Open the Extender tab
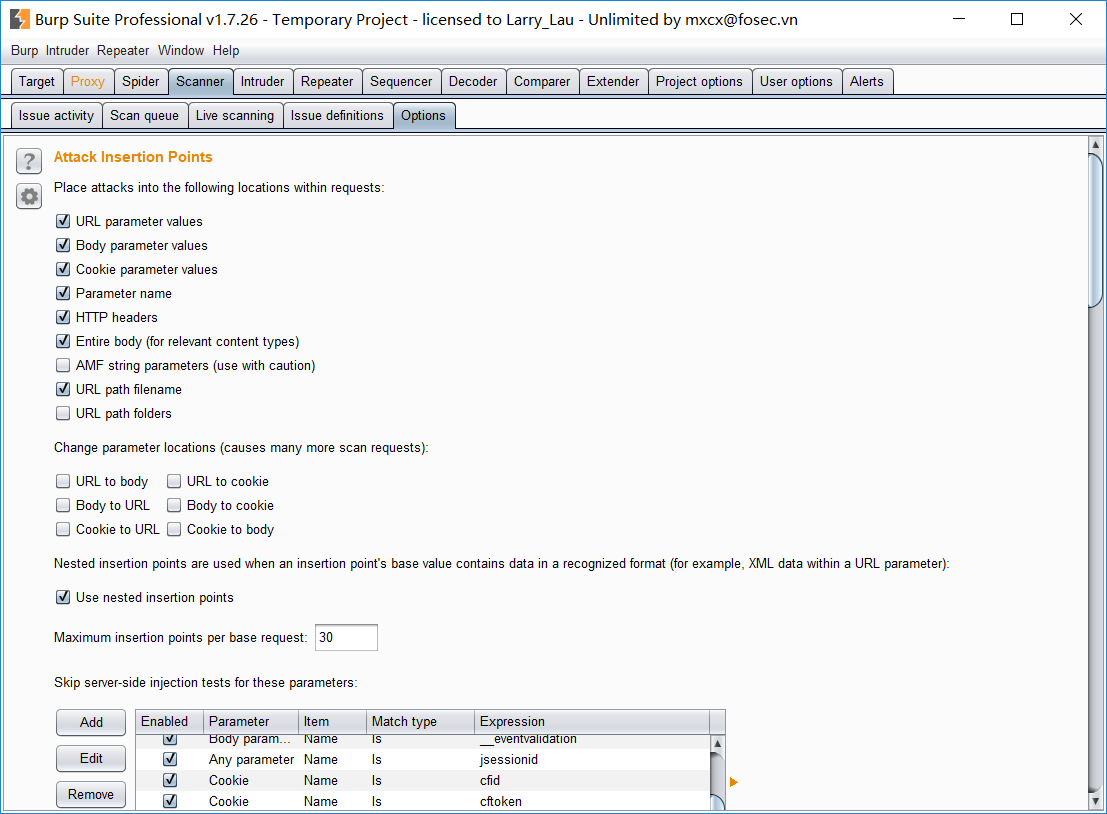The image size is (1107, 814). click(x=613, y=81)
